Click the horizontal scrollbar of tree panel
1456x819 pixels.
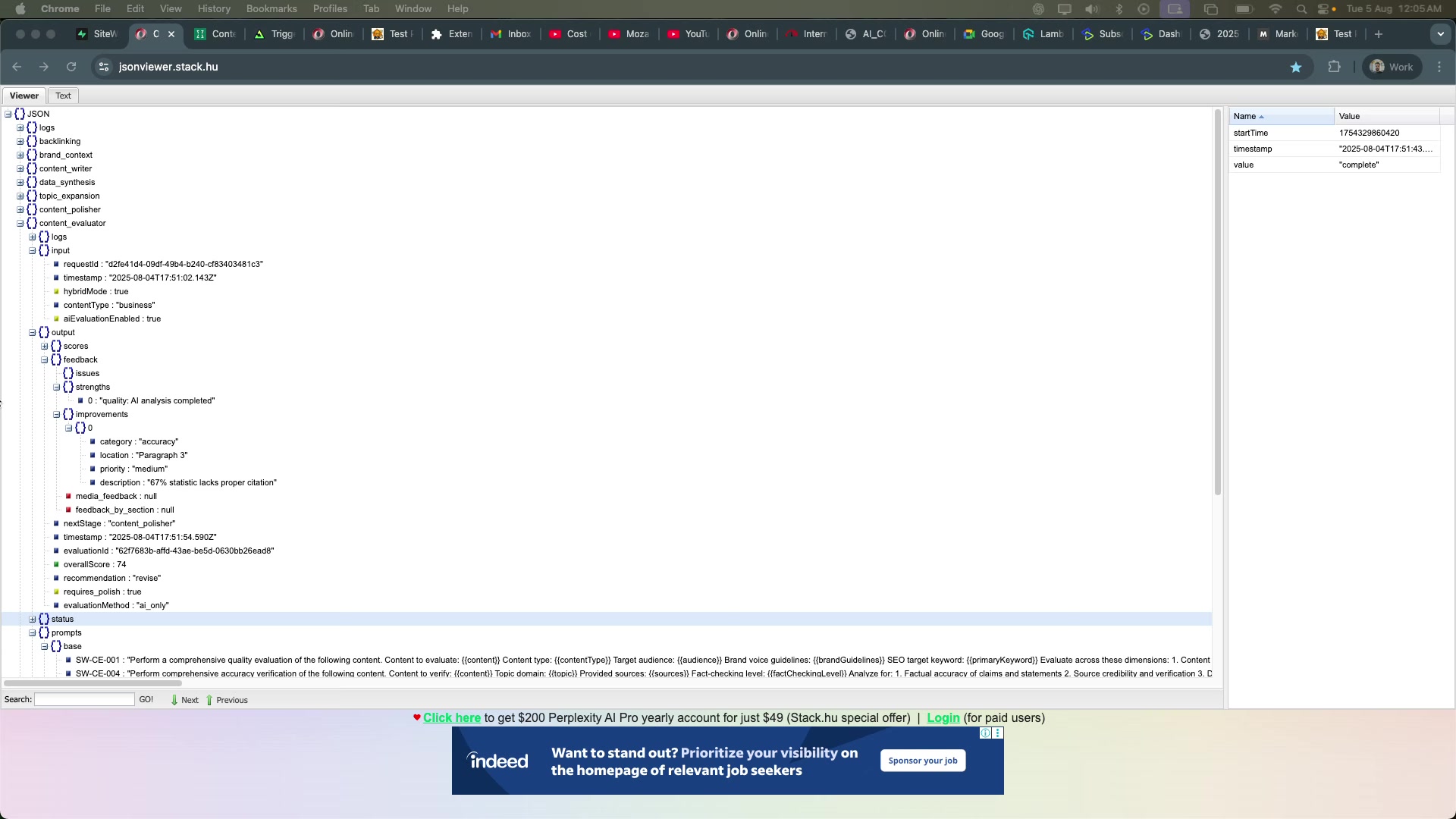pos(93,683)
